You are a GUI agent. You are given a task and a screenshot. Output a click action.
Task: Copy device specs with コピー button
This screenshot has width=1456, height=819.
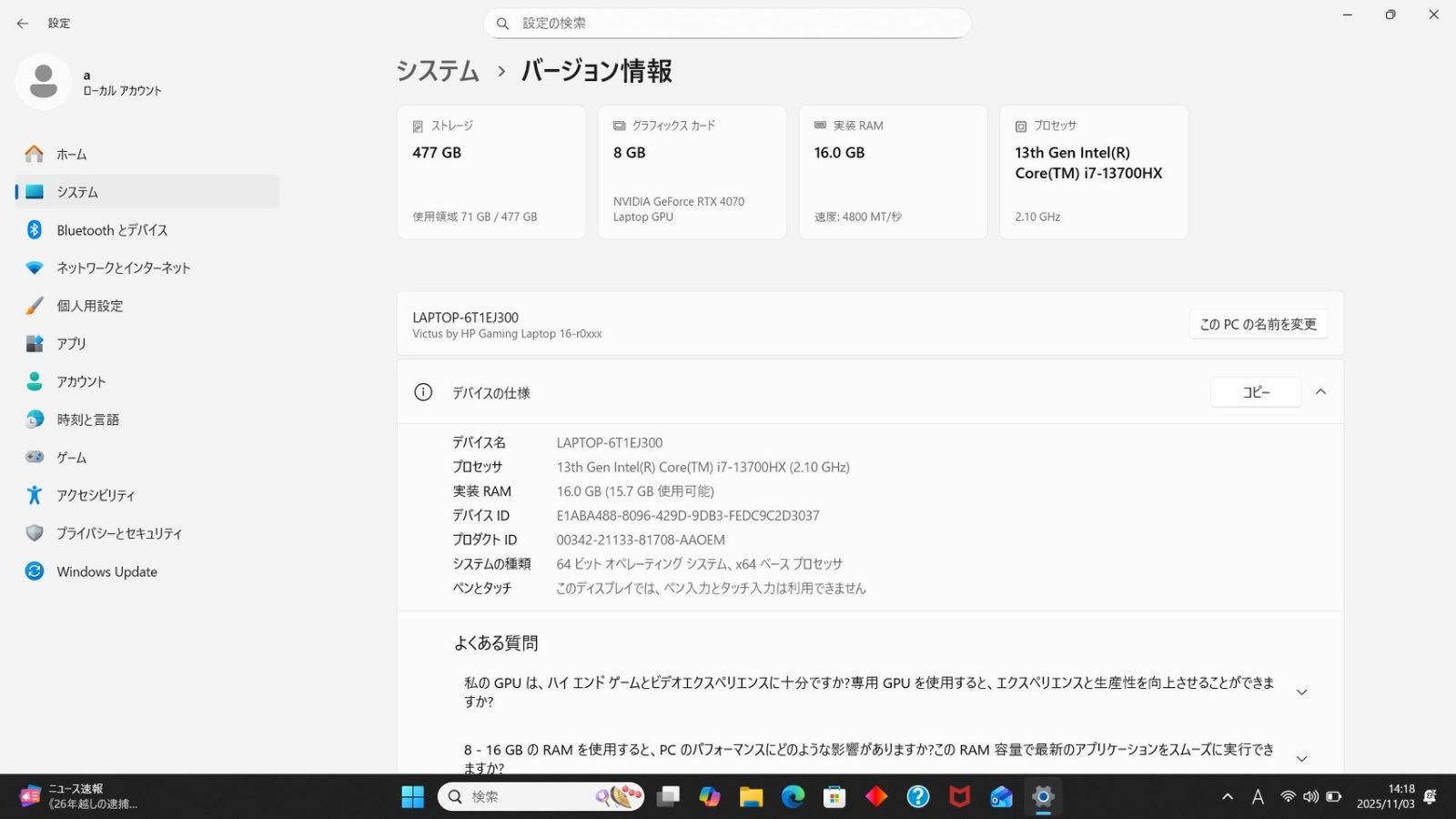[1256, 392]
